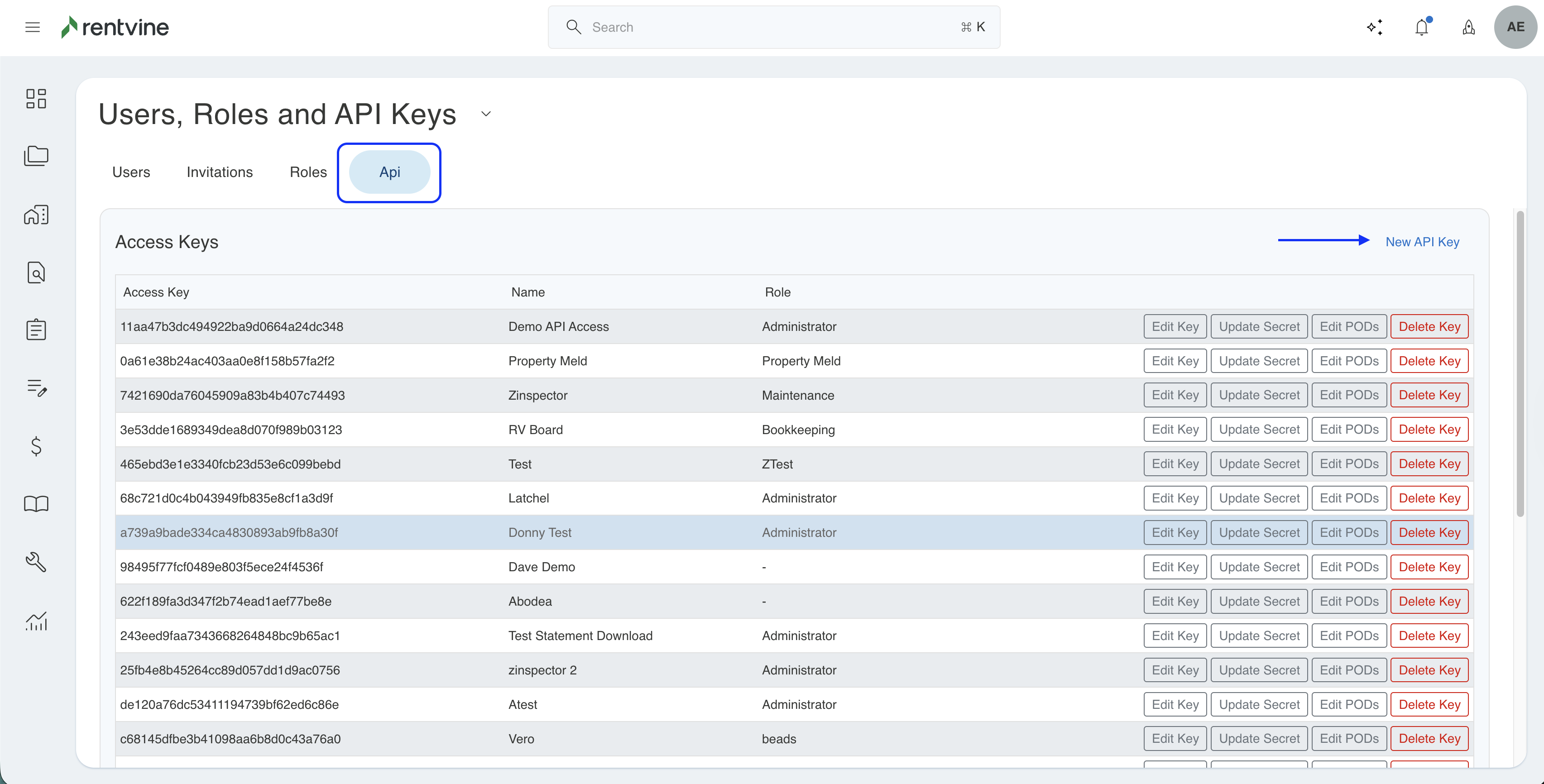Click the New API Key link
This screenshot has width=1544, height=784.
coord(1422,242)
